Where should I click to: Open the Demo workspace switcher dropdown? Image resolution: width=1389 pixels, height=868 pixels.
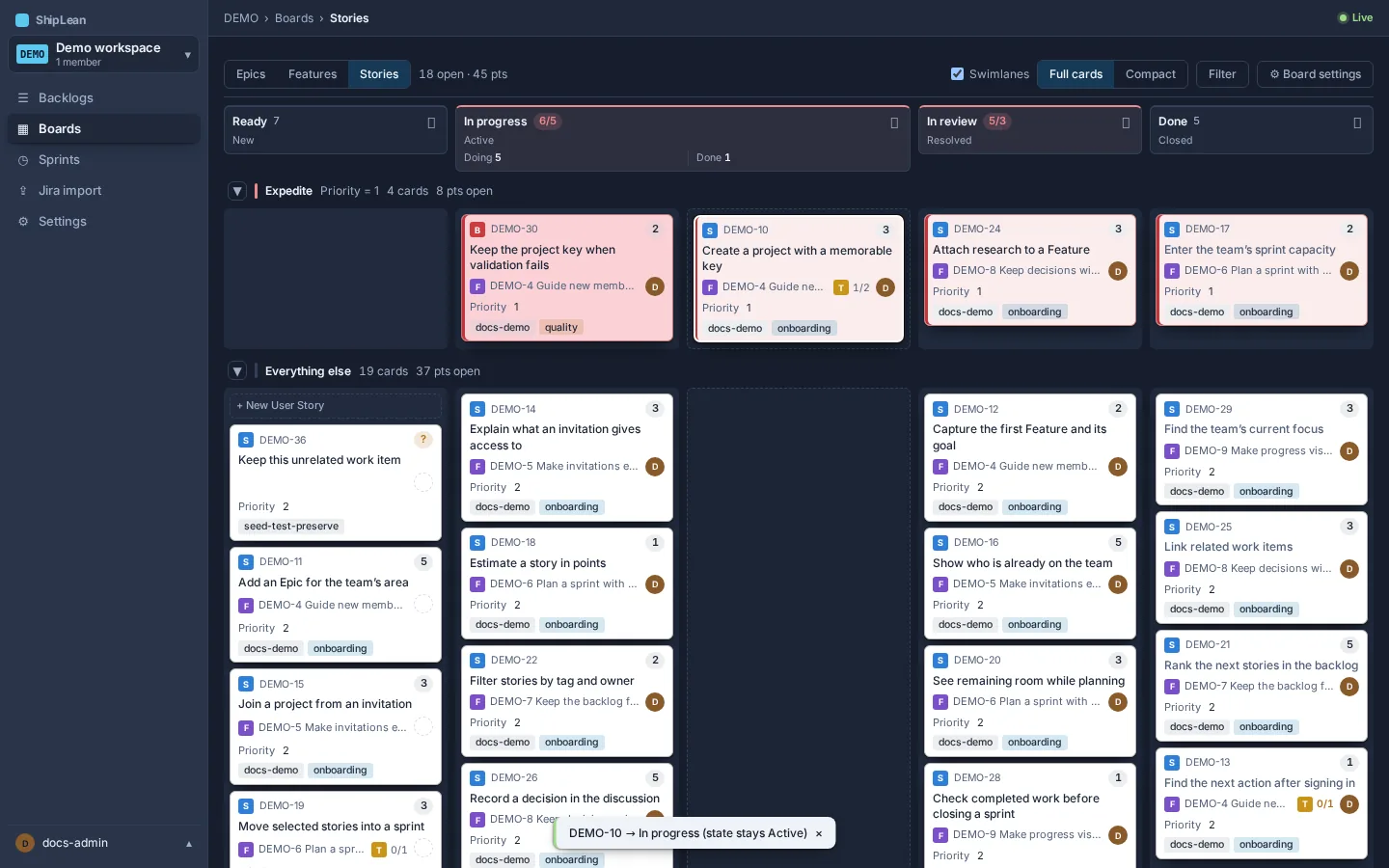pos(104,54)
